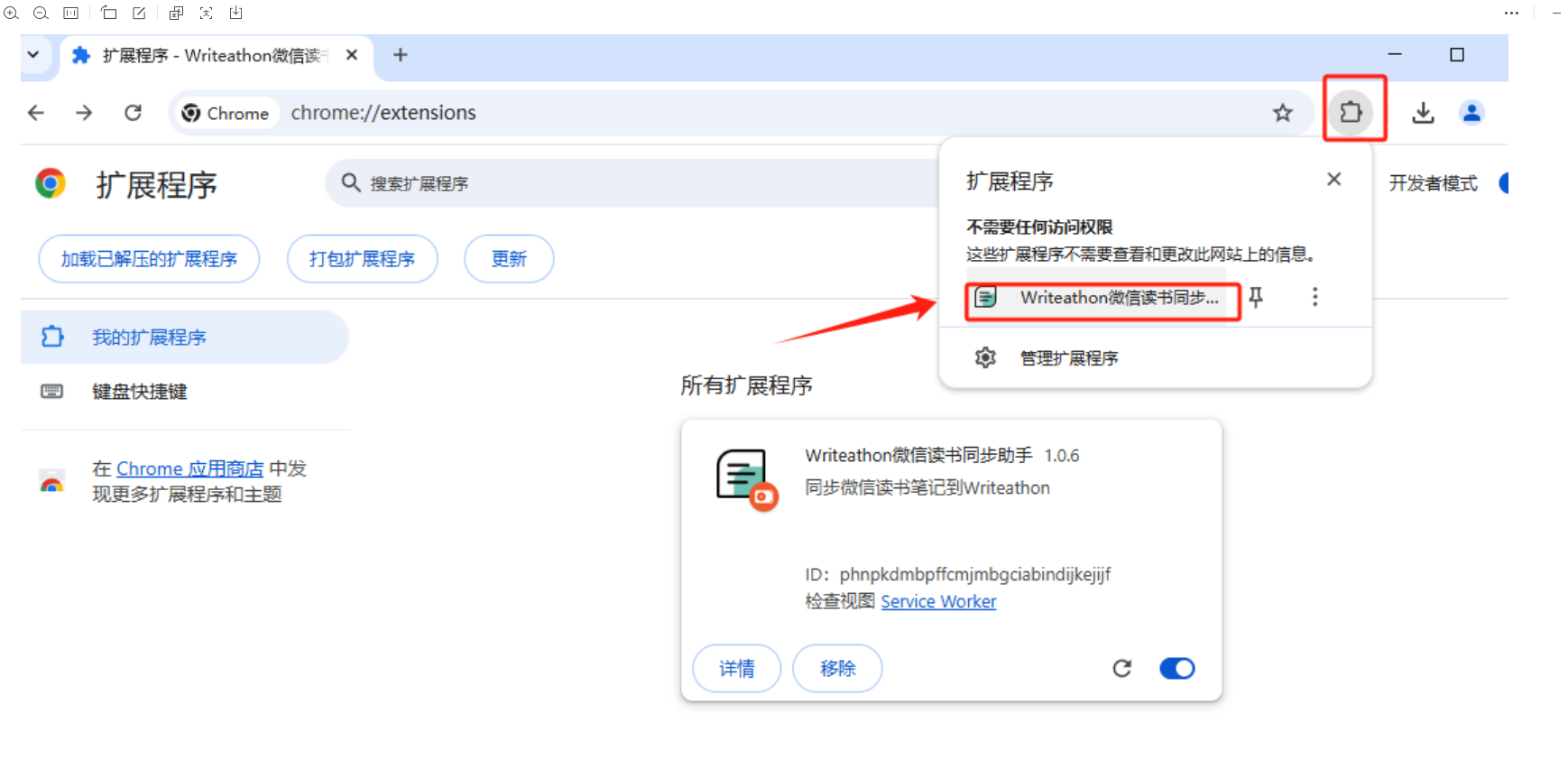Toggle the 开发者模式 switch
Screen dimensions: 1568x760
point(1503,183)
